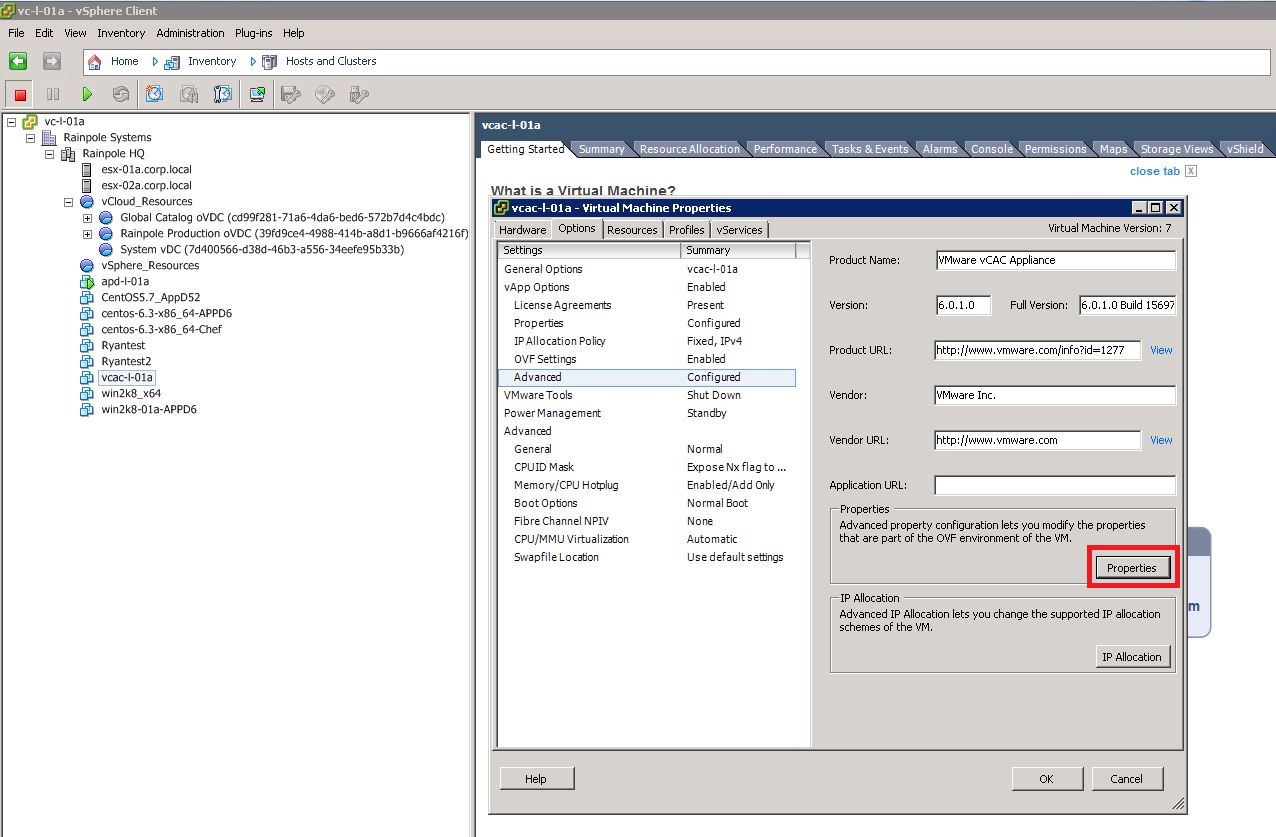The width and height of the screenshot is (1276, 837).
Task: Open the File menu
Action: point(16,33)
